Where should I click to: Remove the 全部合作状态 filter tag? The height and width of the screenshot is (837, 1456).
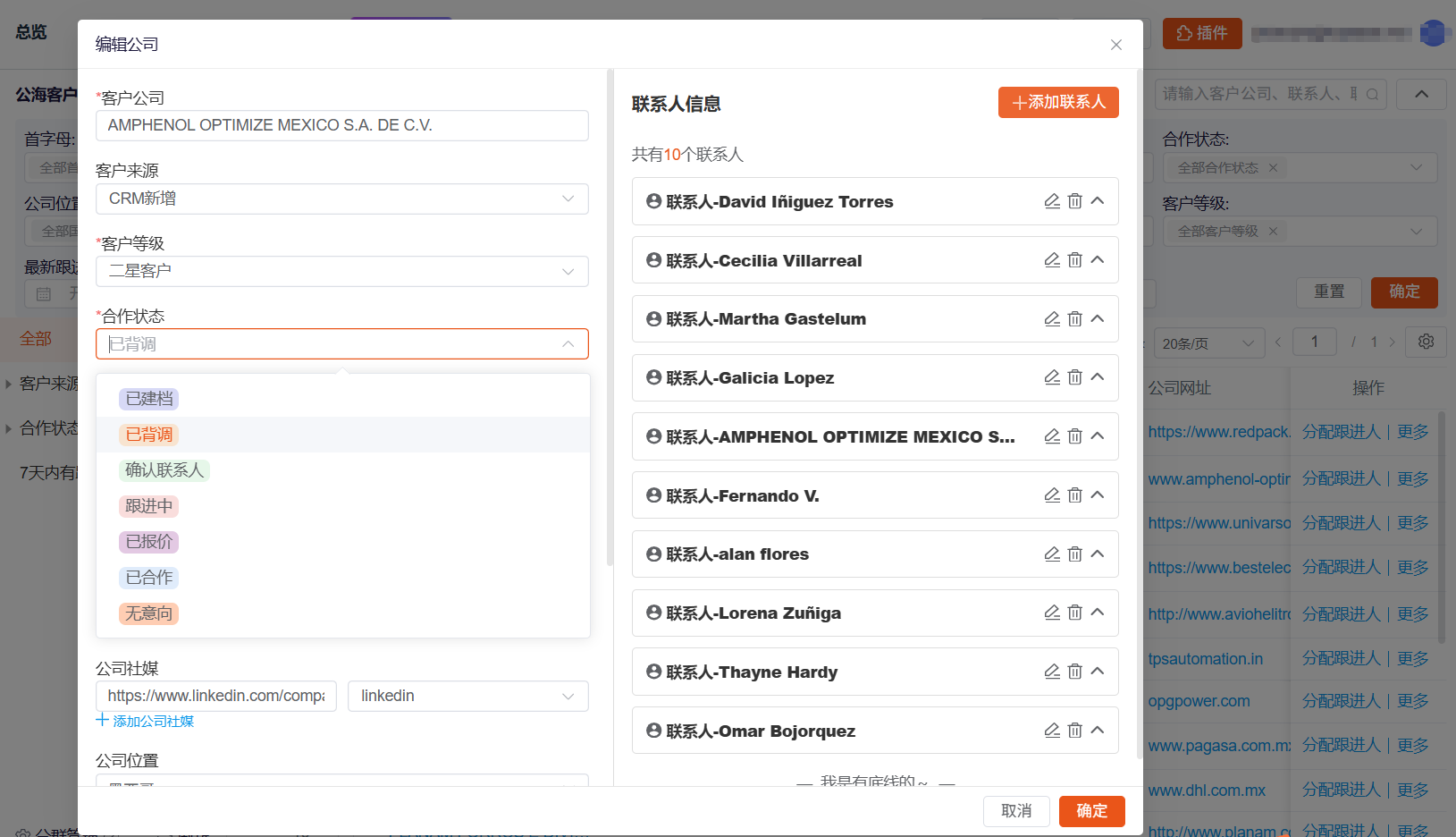[x=1273, y=167]
